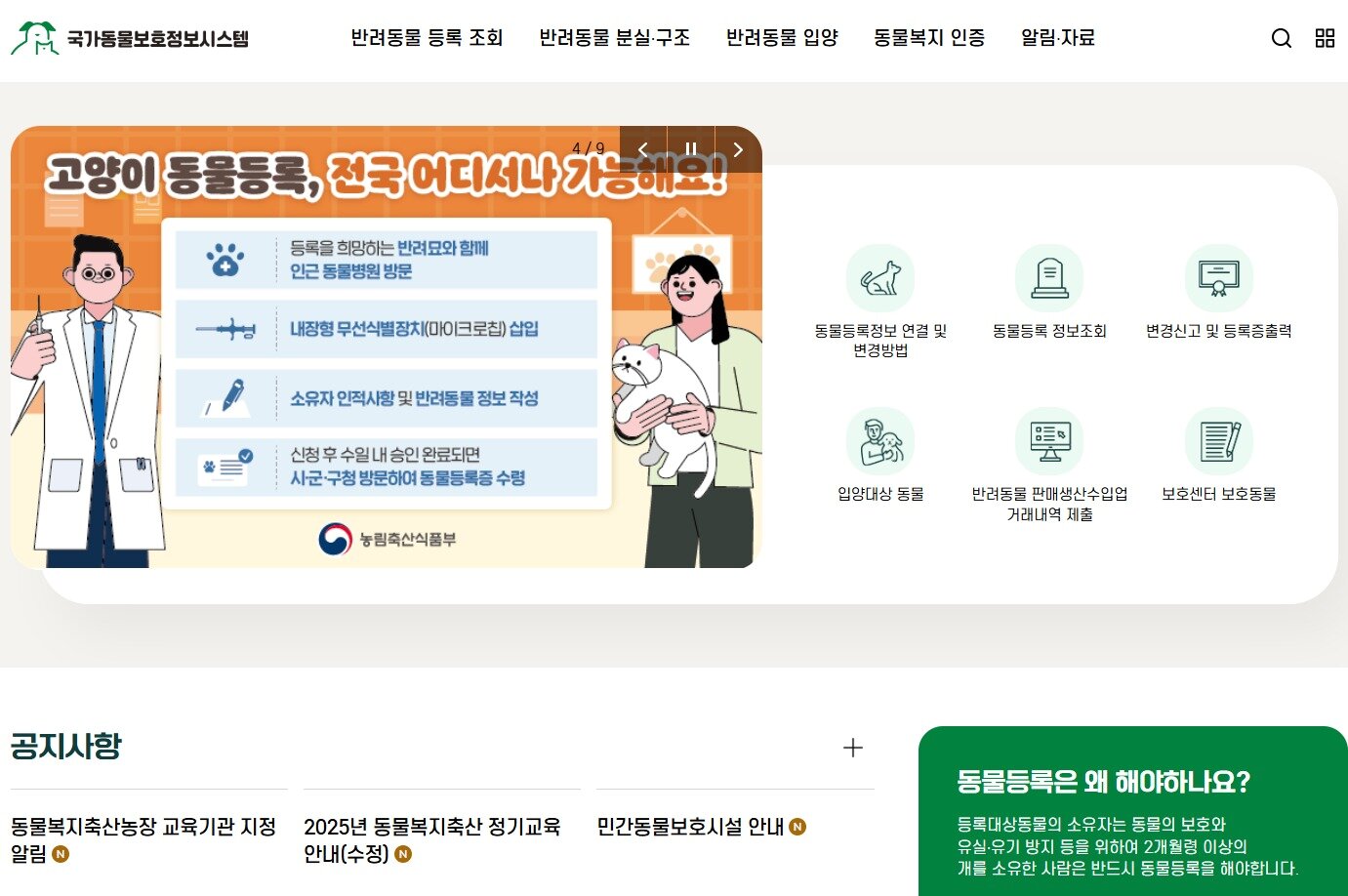Click the 국가동물보호정보시스템 logo
Viewport: 1348px width, 896px height.
point(130,38)
